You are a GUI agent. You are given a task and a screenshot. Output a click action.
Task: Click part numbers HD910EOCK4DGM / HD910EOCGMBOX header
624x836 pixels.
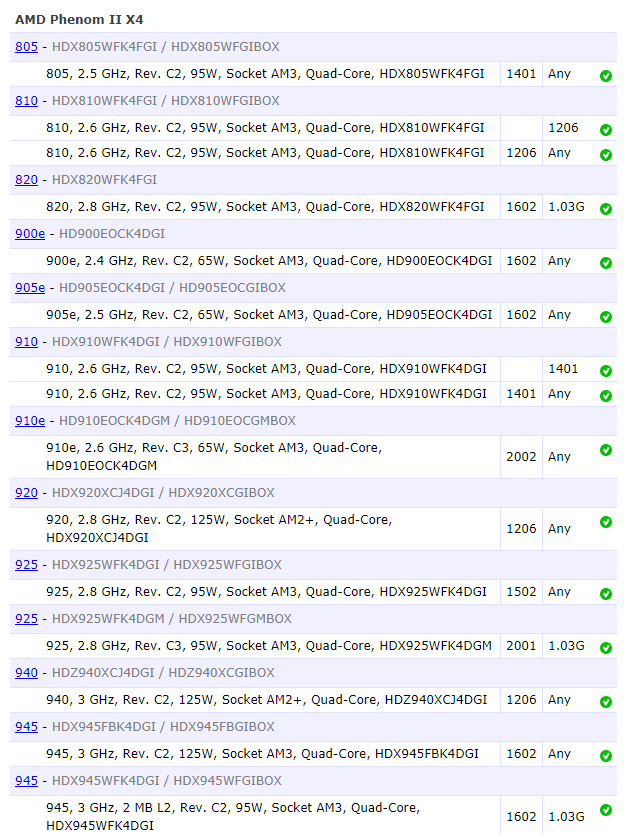point(177,421)
